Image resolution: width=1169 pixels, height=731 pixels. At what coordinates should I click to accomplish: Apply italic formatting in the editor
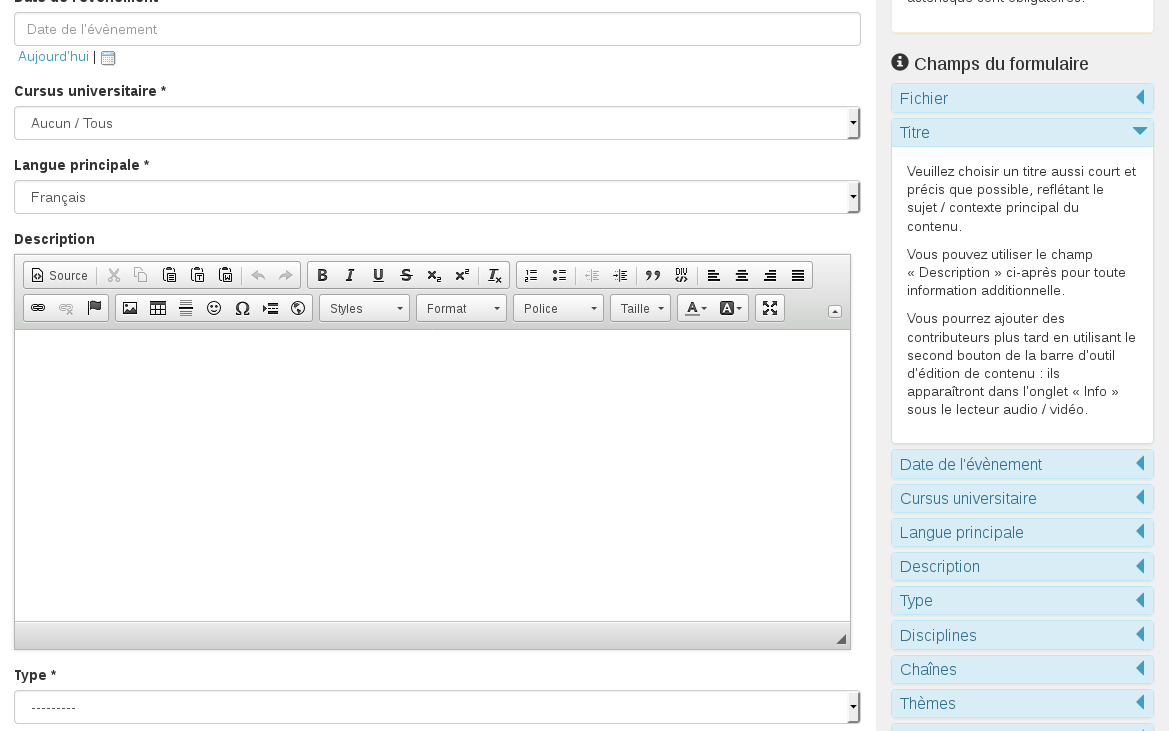click(x=350, y=275)
